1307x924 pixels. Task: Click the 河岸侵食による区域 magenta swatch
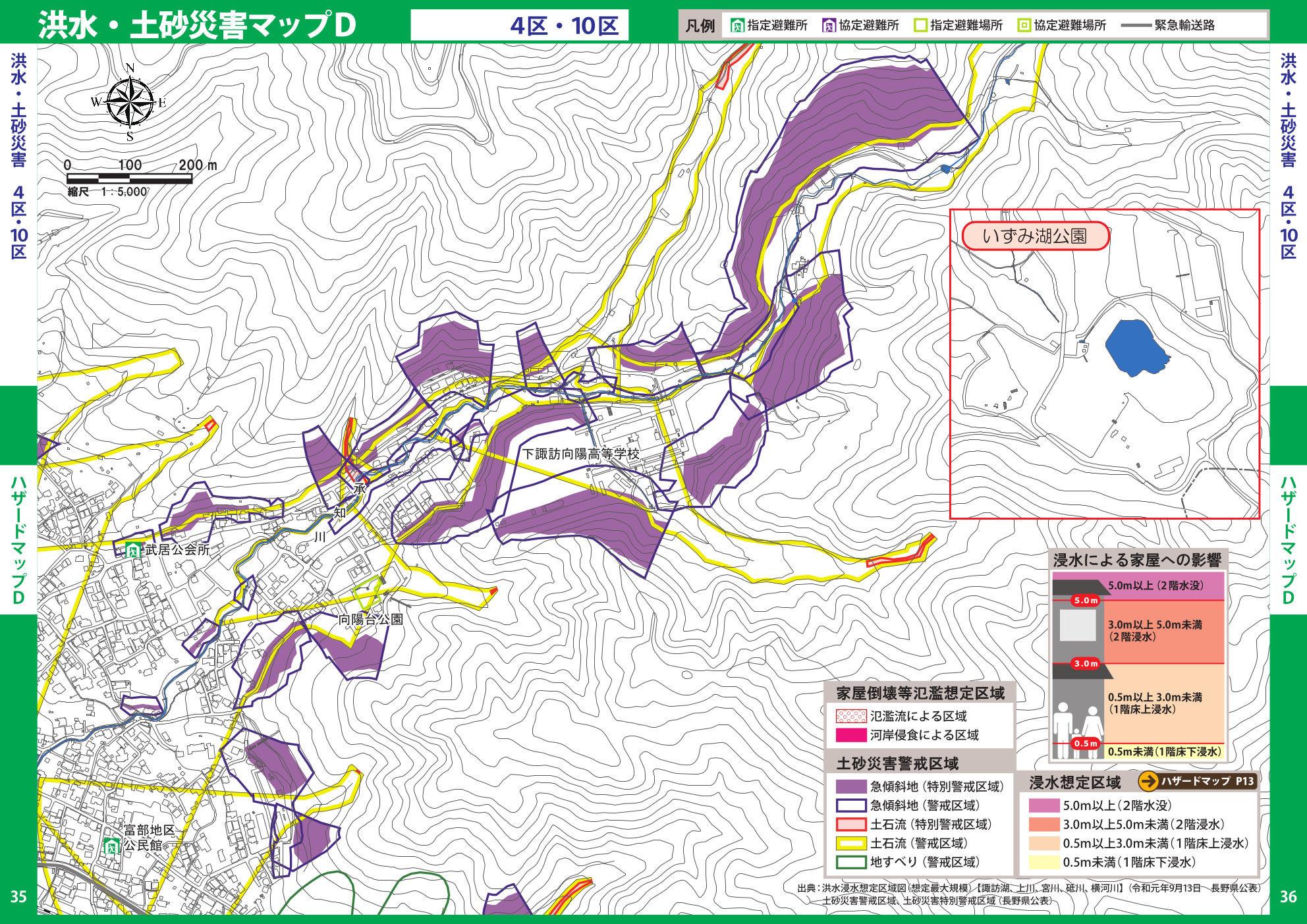click(850, 735)
